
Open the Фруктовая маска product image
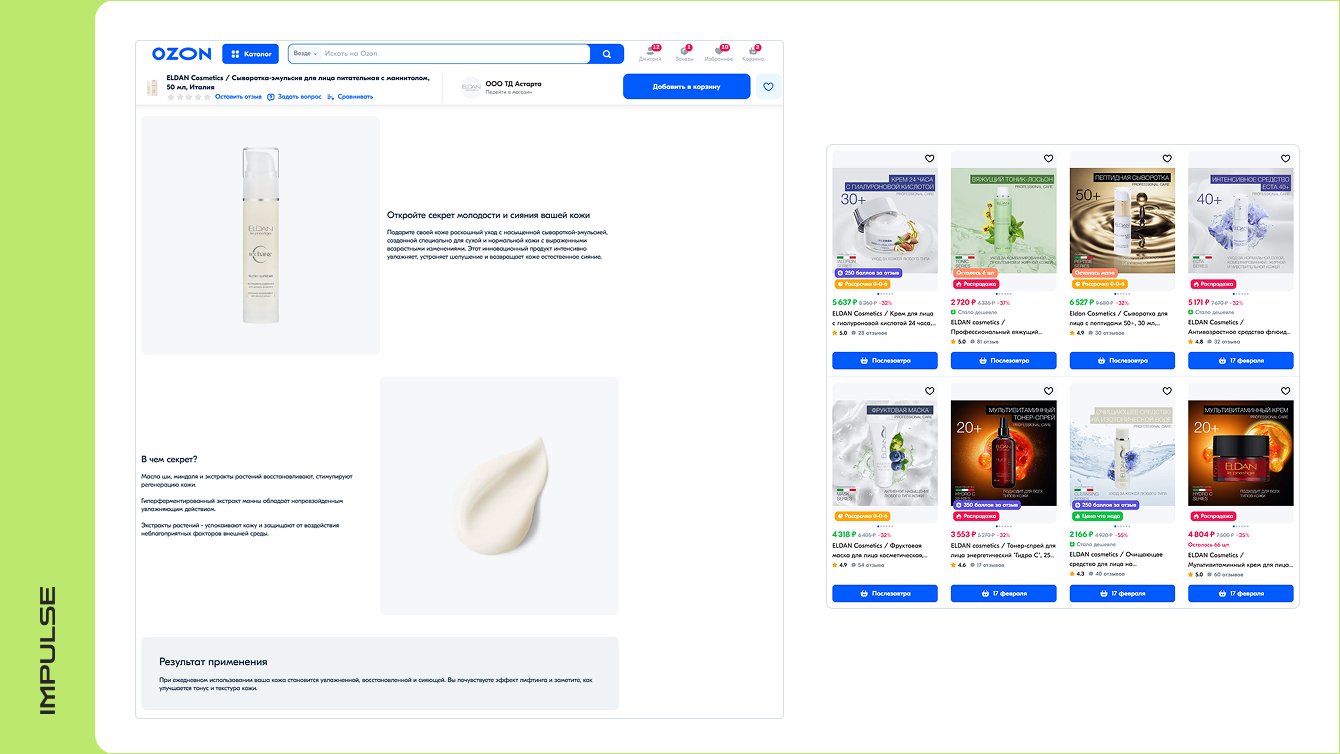pos(885,453)
